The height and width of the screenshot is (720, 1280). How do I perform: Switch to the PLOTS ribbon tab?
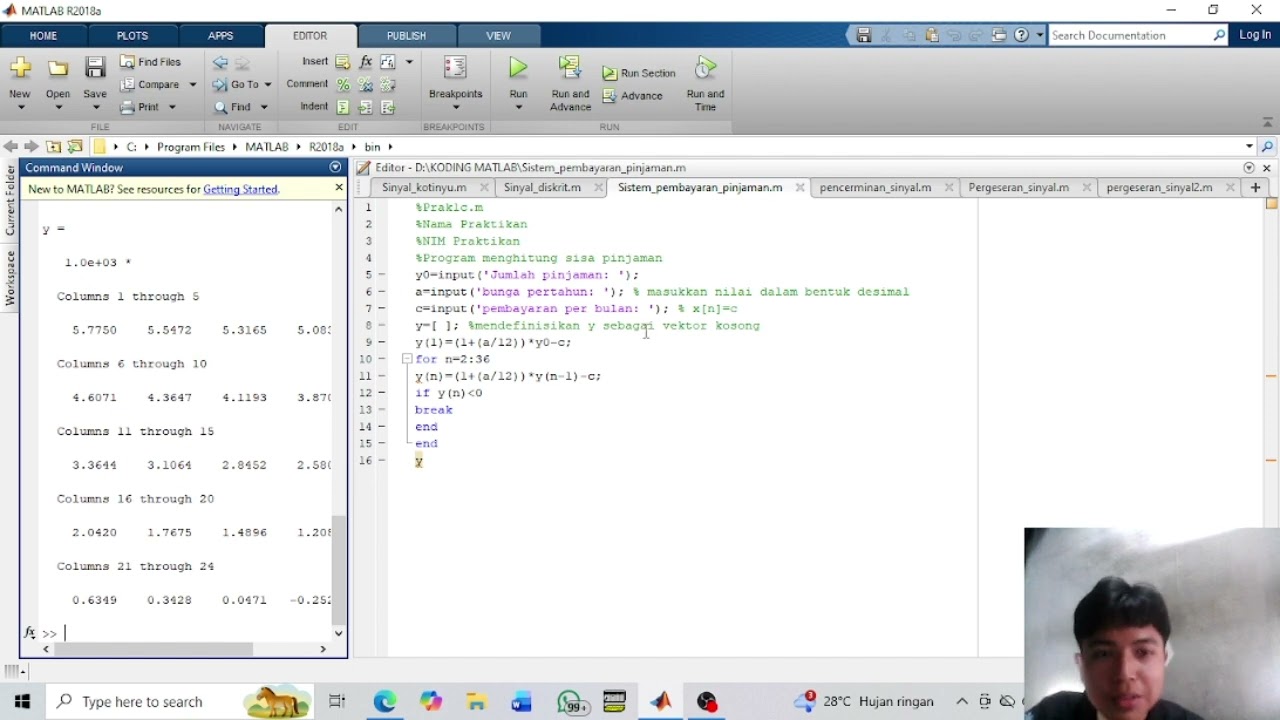tap(132, 36)
